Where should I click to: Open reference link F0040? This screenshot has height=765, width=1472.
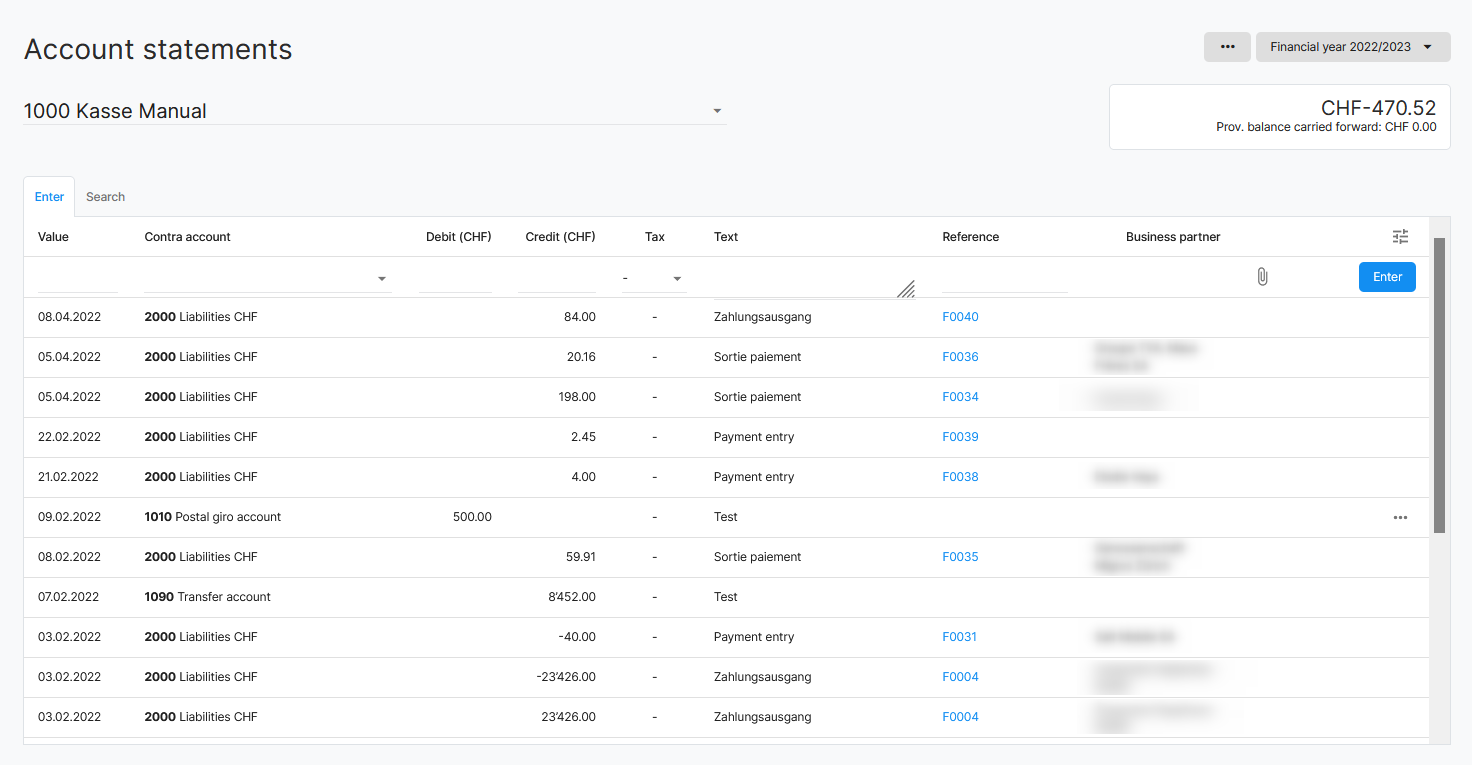[x=960, y=317]
